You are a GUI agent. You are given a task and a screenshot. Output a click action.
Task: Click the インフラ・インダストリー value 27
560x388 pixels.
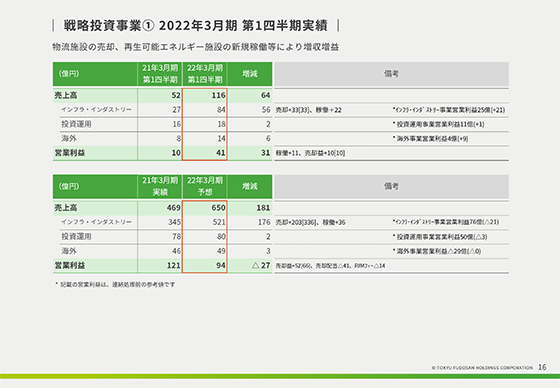pyautogui.click(x=176, y=110)
